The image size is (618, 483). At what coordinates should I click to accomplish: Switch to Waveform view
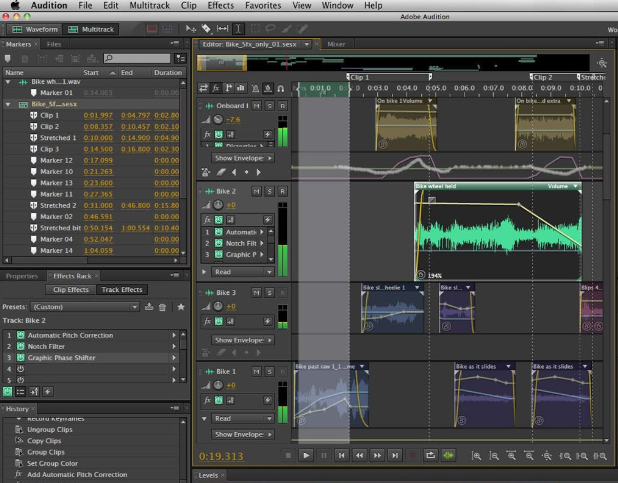(35, 29)
